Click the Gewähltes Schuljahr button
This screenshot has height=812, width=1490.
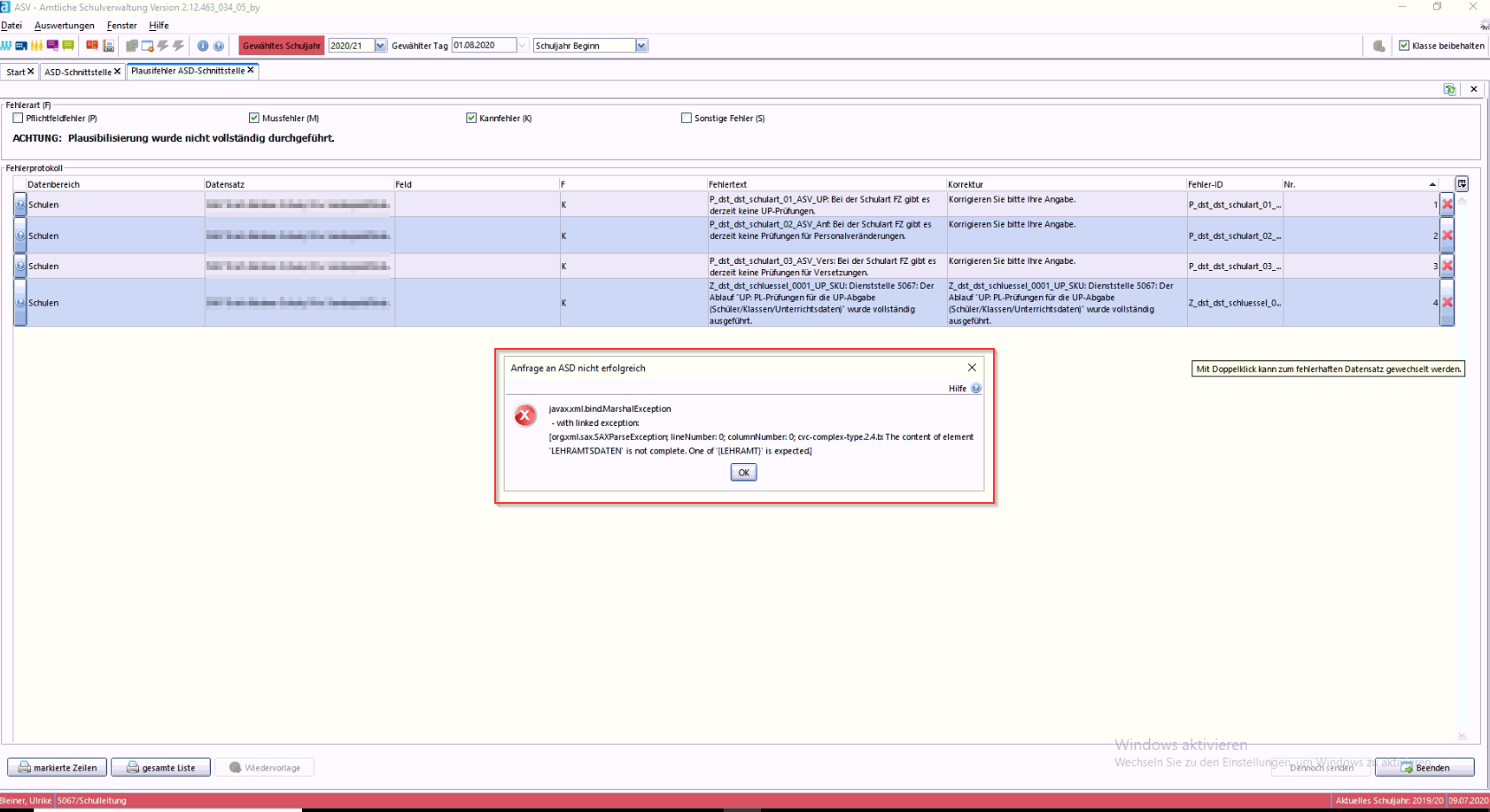pos(282,45)
